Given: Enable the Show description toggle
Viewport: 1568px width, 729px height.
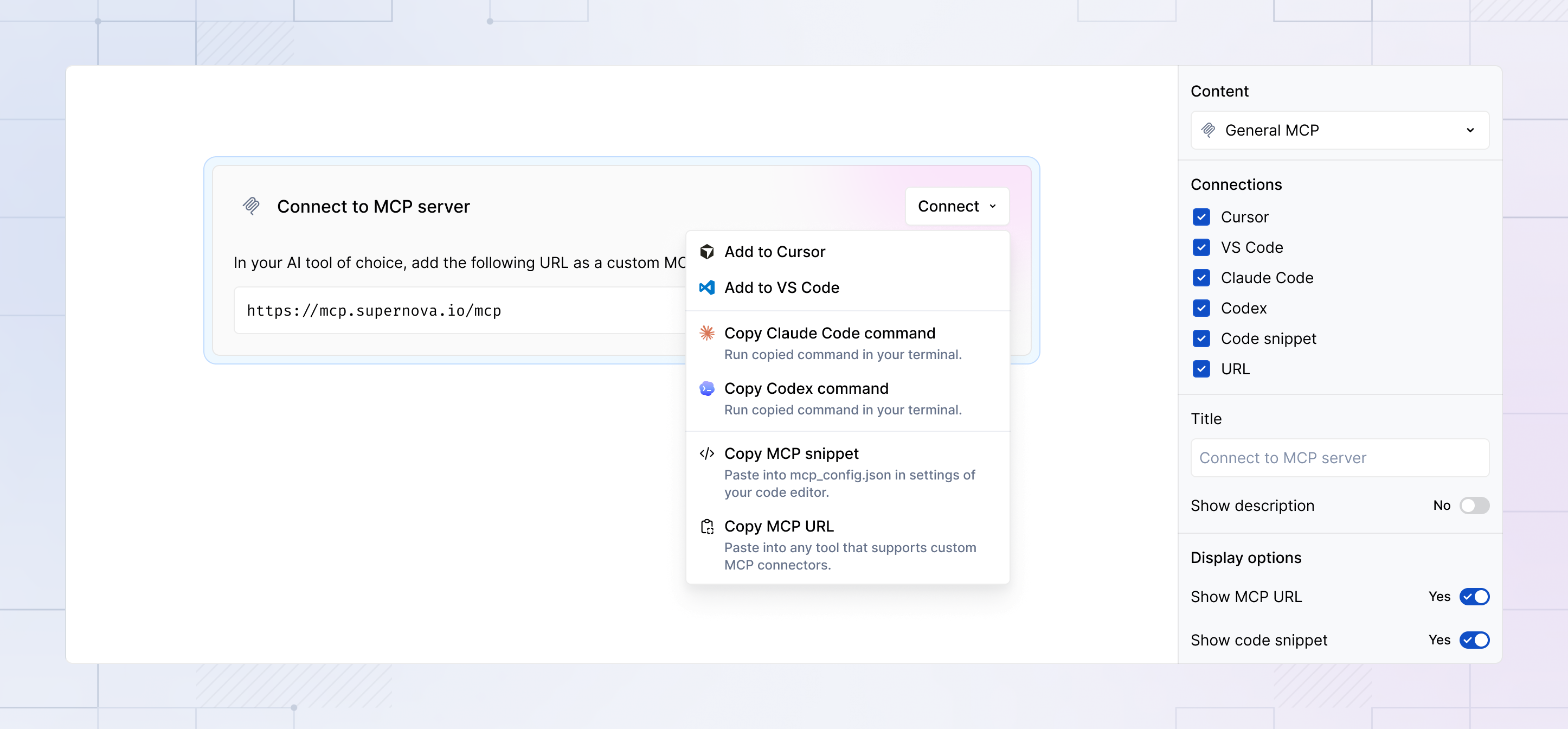Looking at the screenshot, I should [x=1474, y=506].
